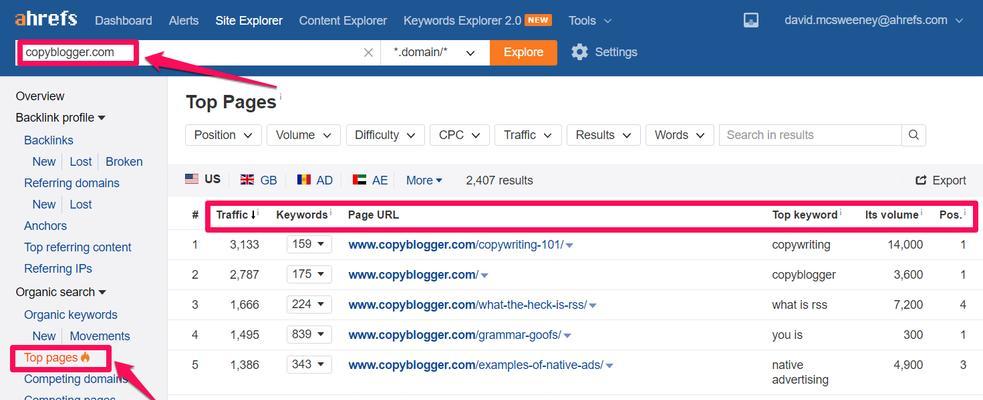Switch to Site Explorer

click(249, 21)
